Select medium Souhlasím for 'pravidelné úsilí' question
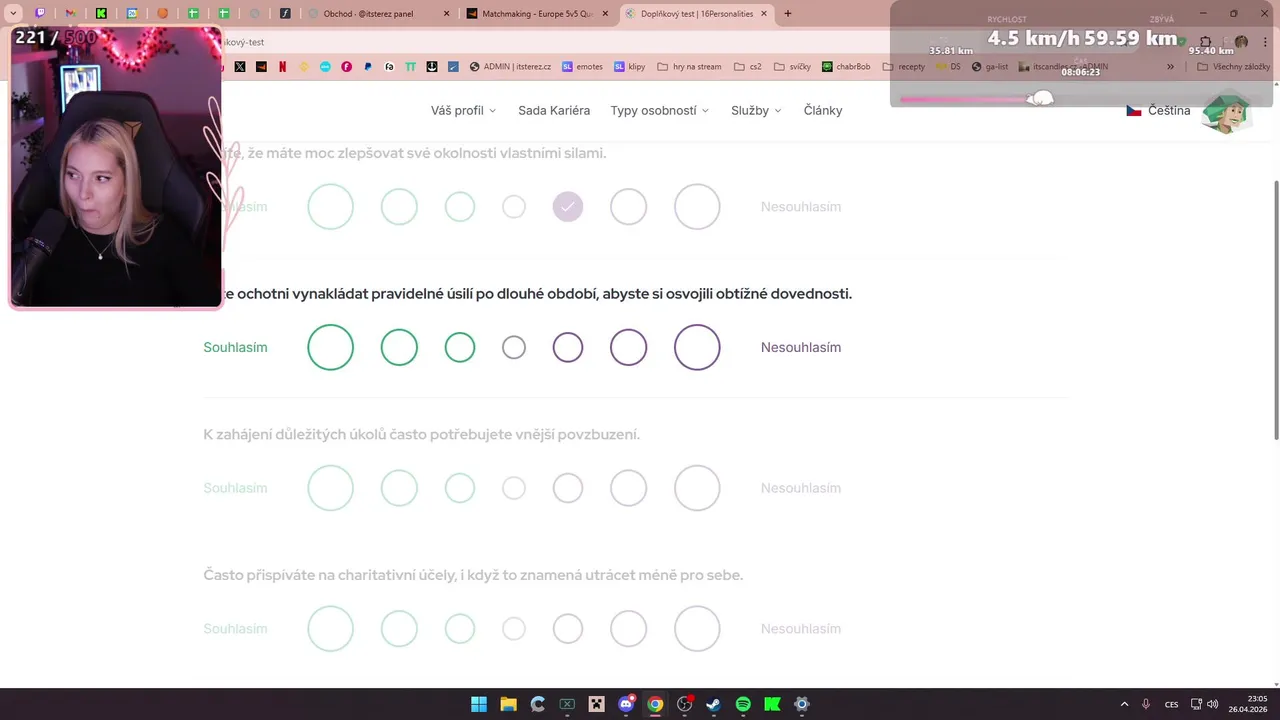 pyautogui.click(x=399, y=347)
